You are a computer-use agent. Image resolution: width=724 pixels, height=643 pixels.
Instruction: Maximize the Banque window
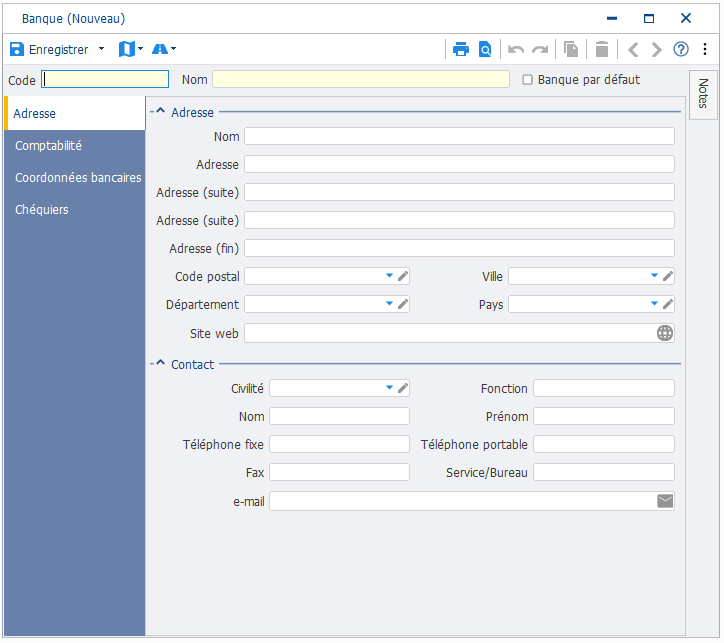(649, 18)
